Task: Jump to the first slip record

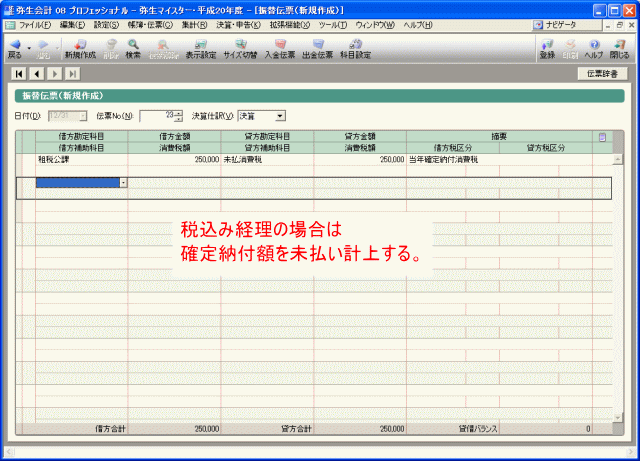Action: point(19,74)
